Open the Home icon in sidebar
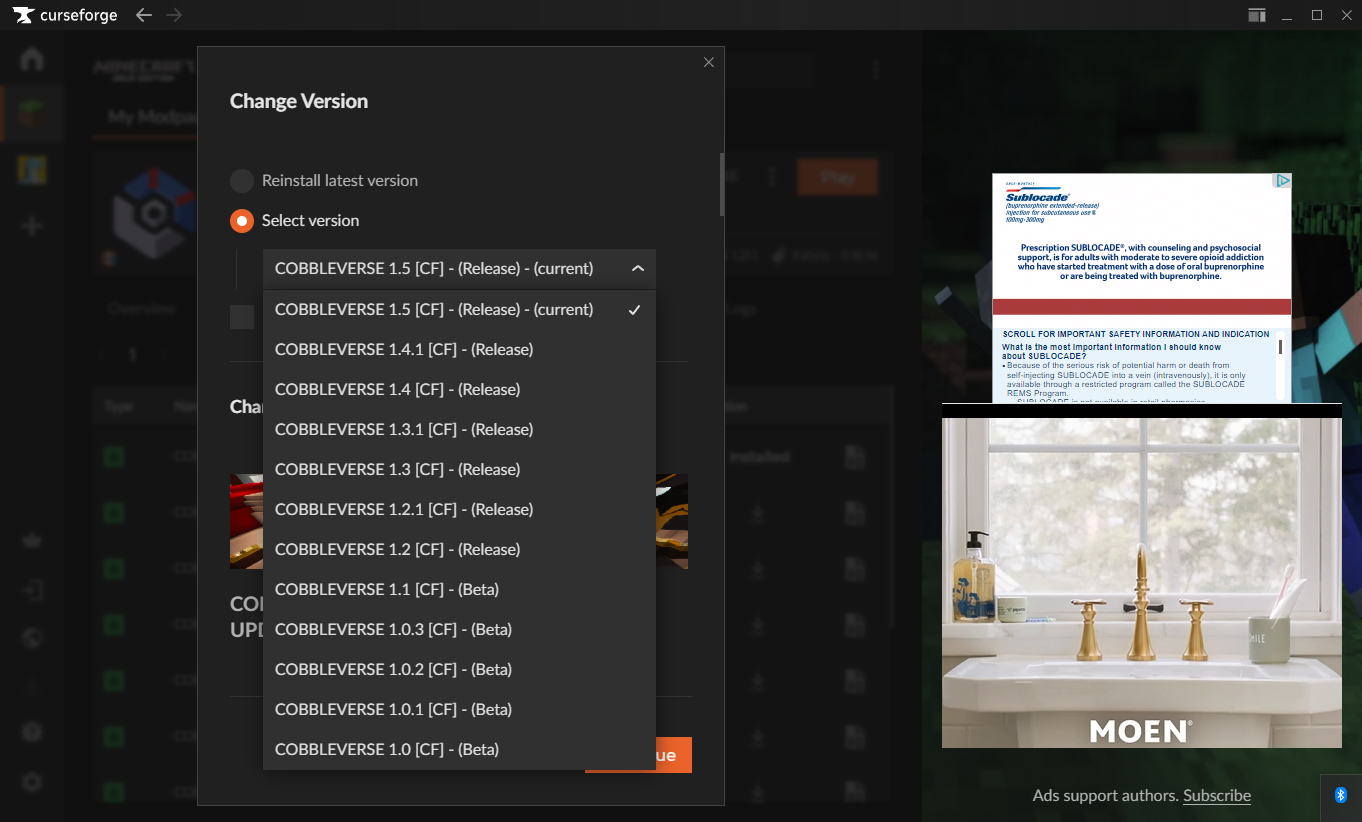The image size is (1362, 822). 32,59
